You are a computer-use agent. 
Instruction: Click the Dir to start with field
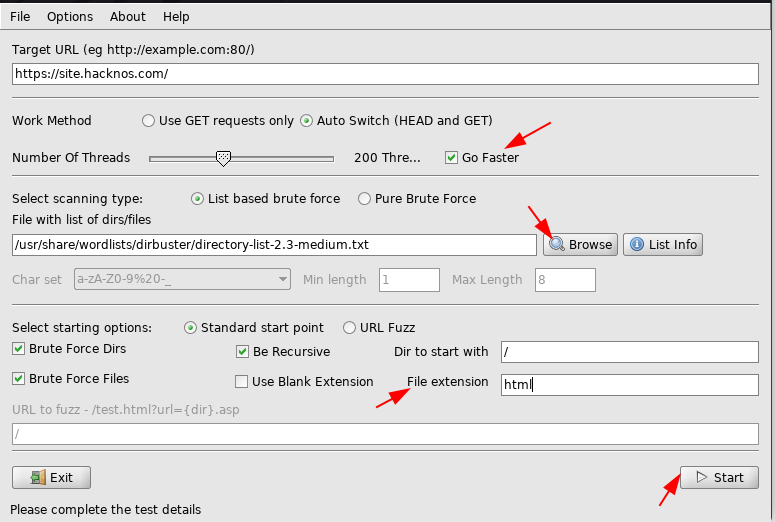coord(630,352)
